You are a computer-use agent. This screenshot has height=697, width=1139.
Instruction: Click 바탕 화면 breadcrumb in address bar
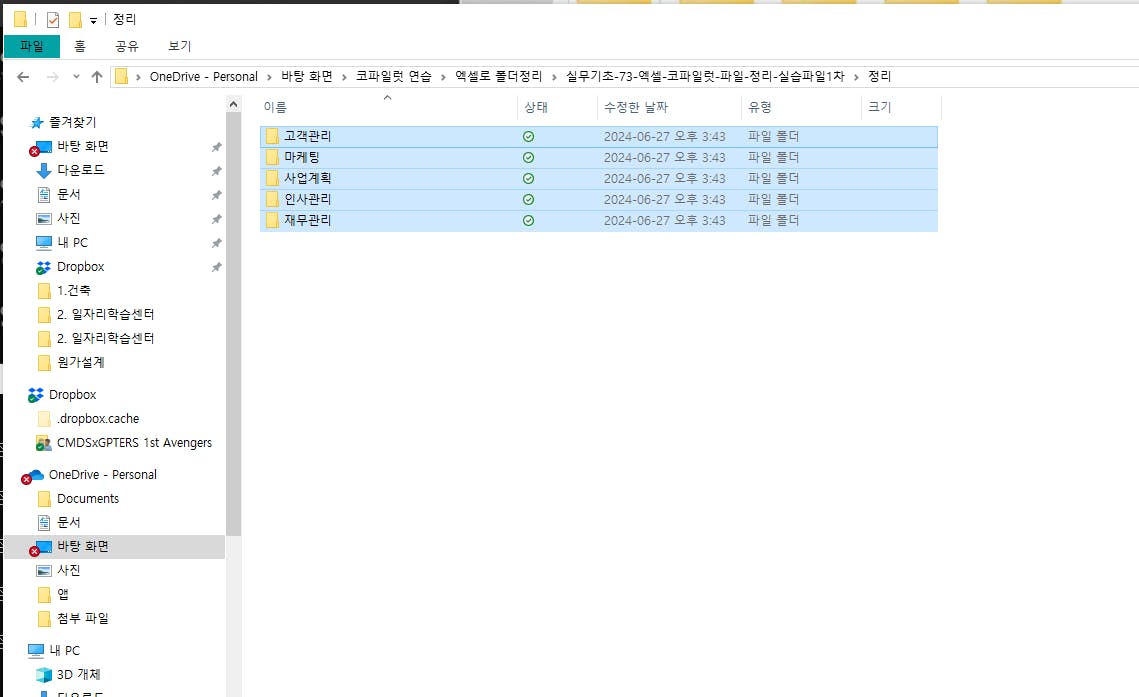point(307,76)
